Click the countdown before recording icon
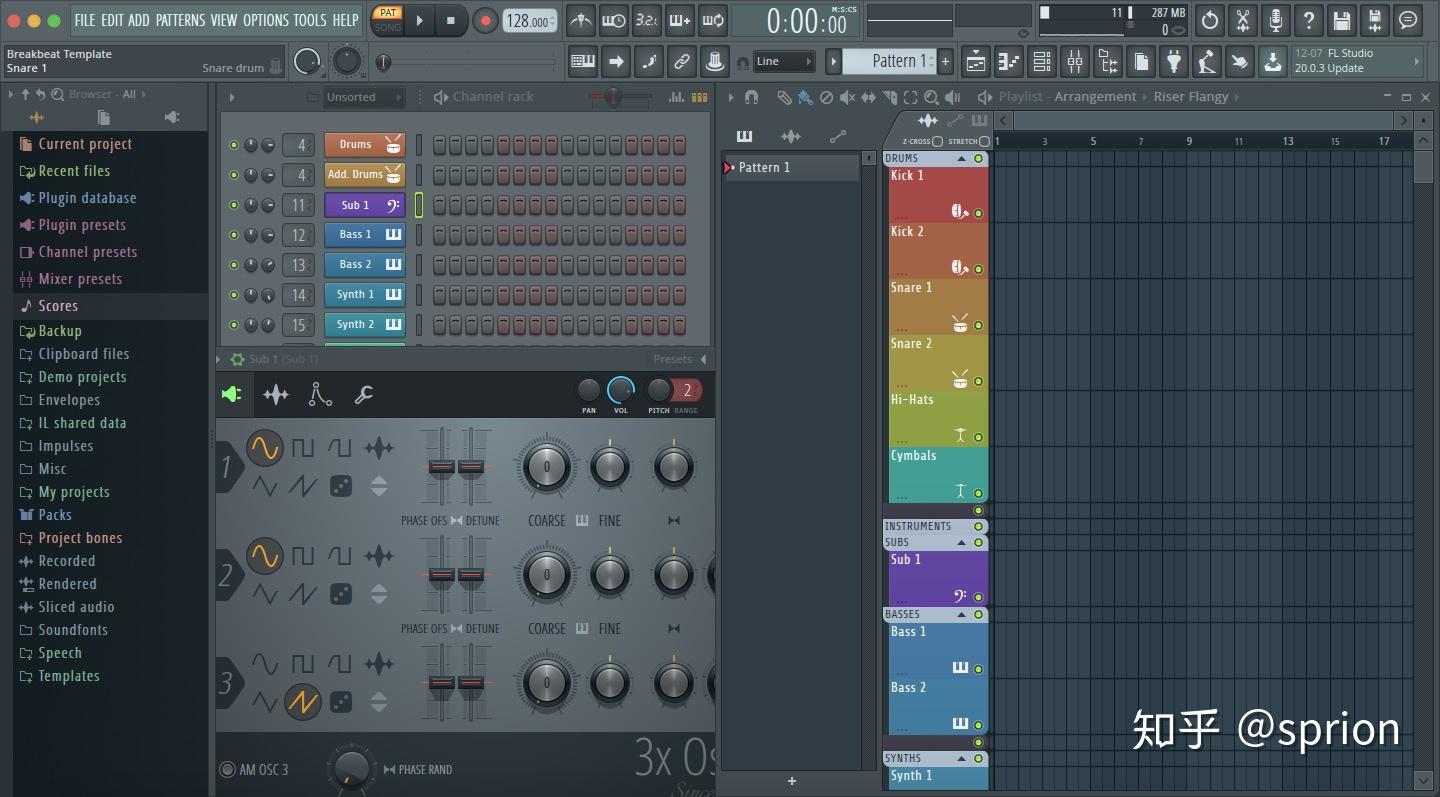1440x797 pixels. [x=647, y=20]
